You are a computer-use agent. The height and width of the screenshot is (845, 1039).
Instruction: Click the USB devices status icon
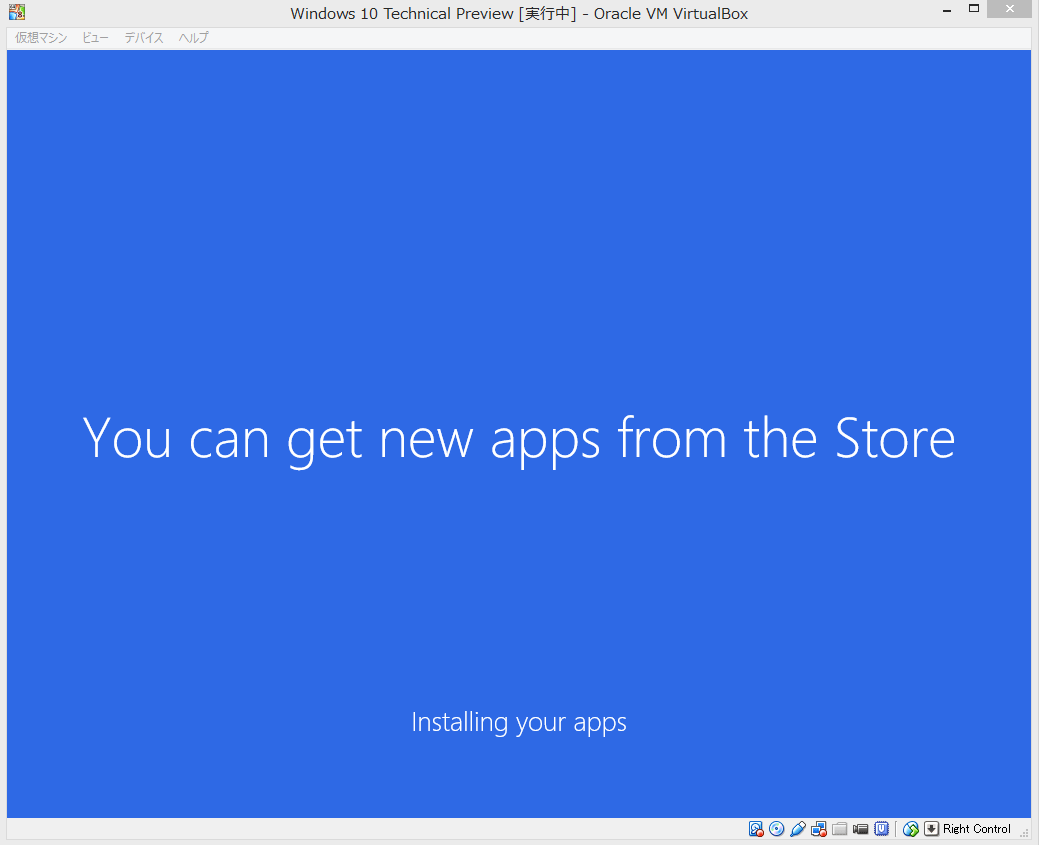pos(798,828)
